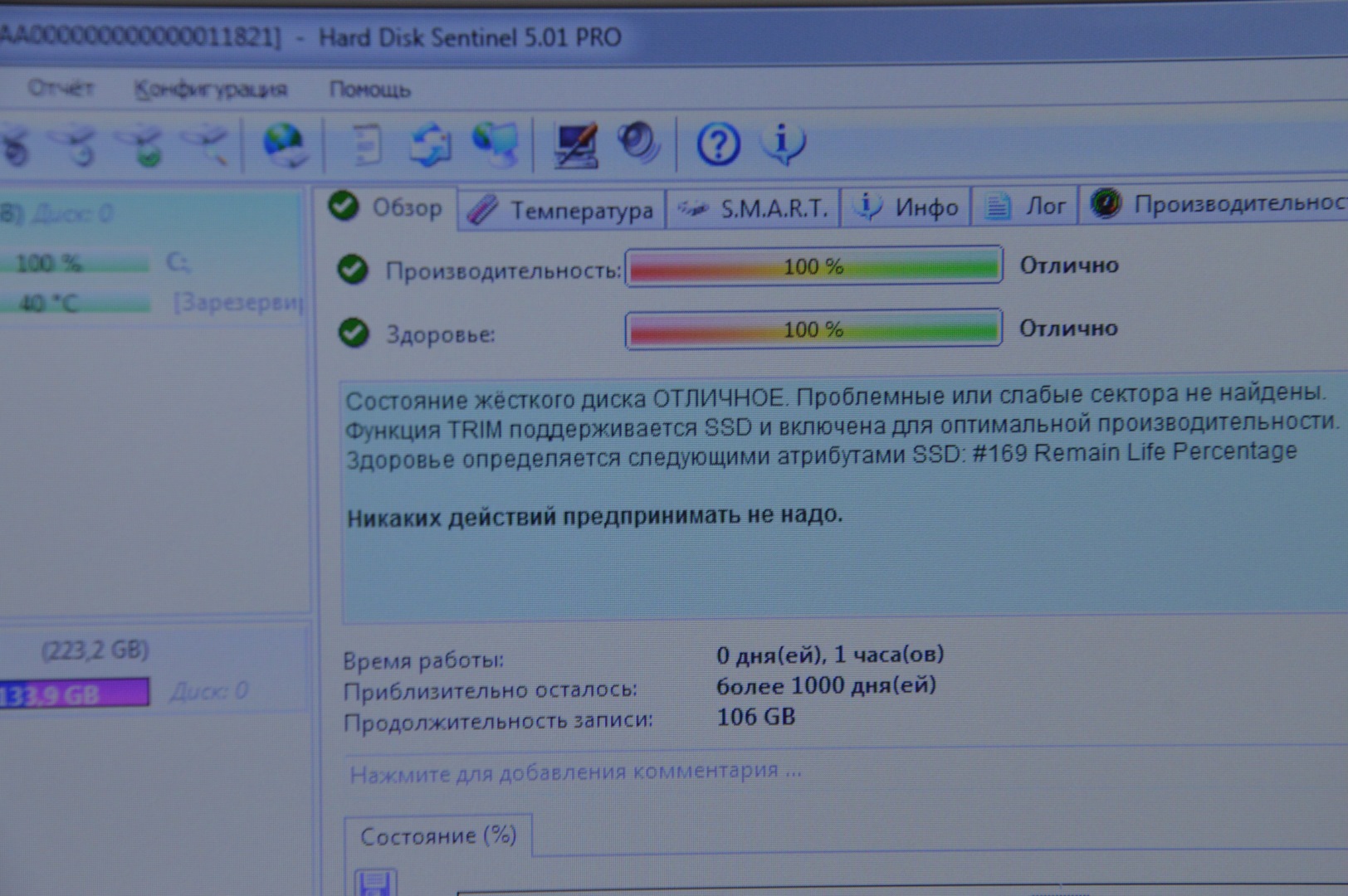1348x896 pixels.
Task: Click the refresh arrows toolbar icon
Action: click(x=430, y=146)
